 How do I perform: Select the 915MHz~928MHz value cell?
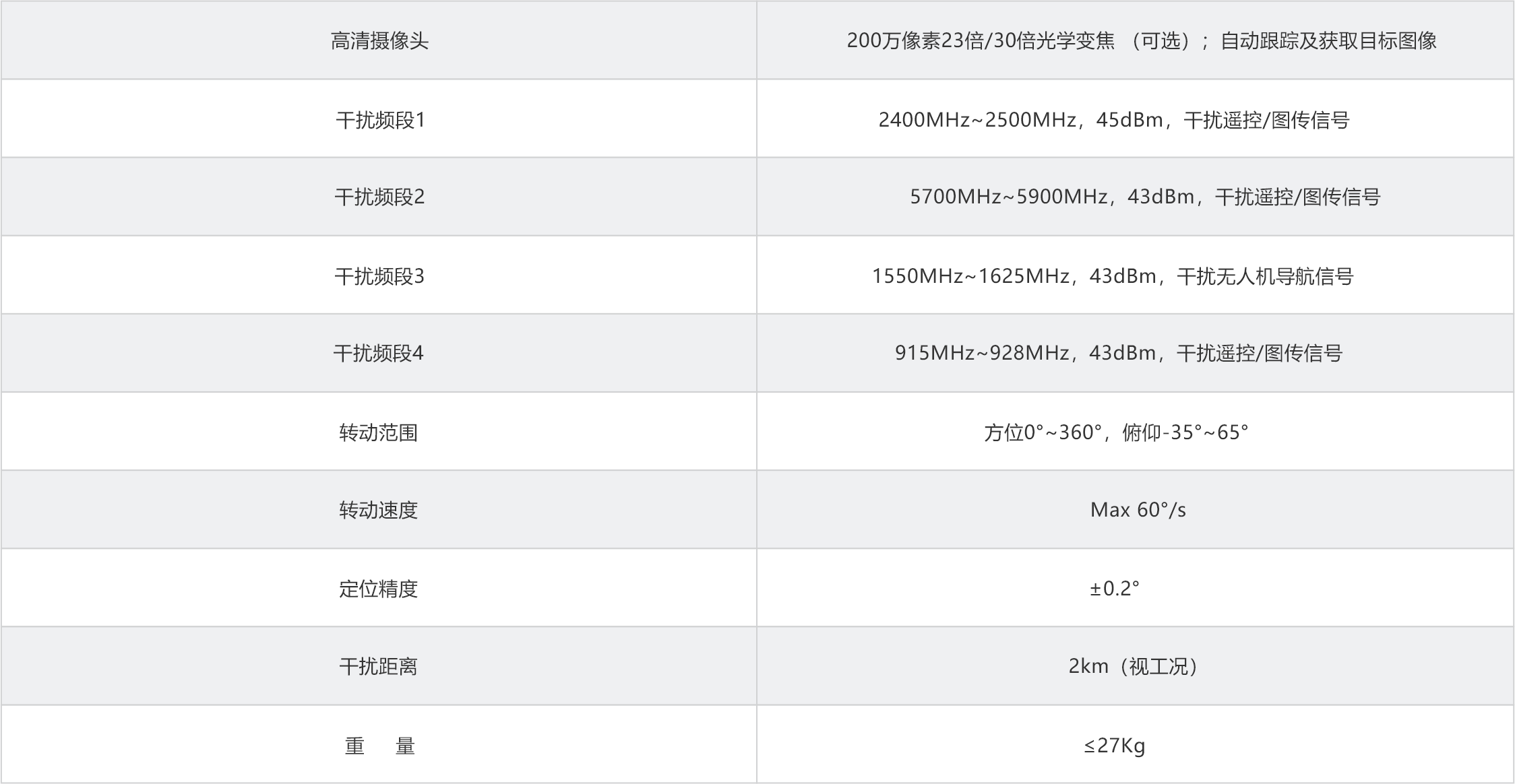click(1118, 353)
